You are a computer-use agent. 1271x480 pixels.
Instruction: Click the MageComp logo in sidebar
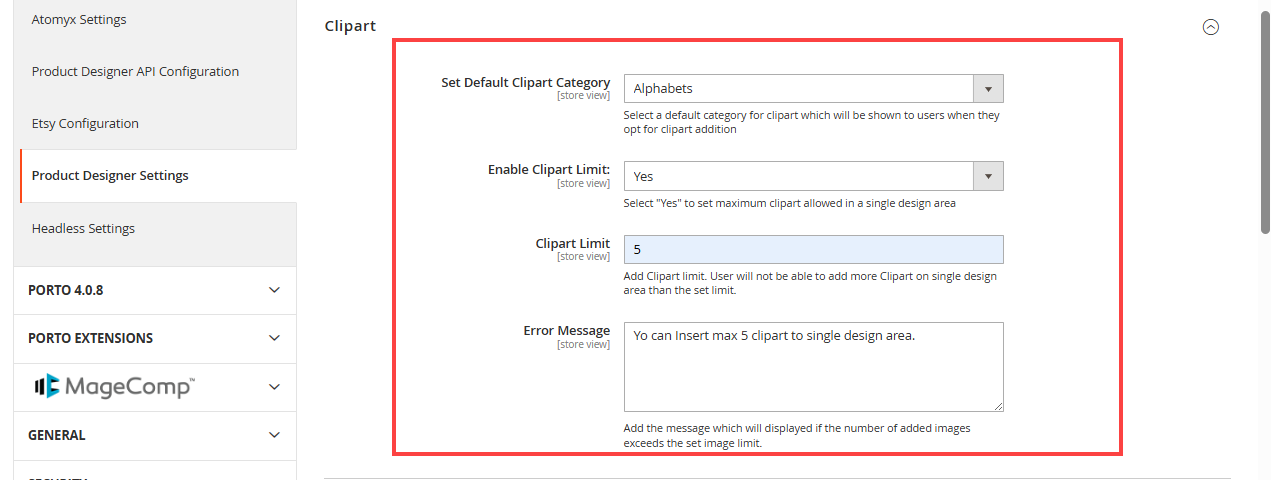[113, 386]
